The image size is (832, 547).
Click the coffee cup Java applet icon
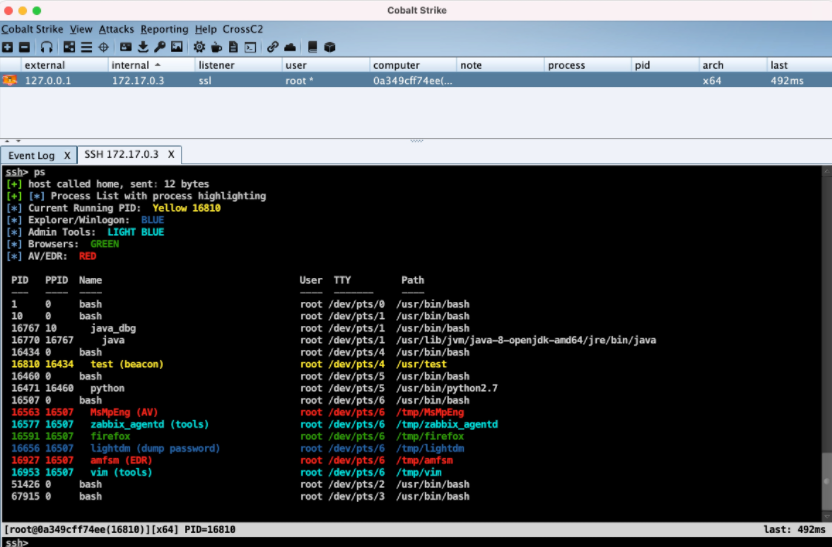[216, 47]
